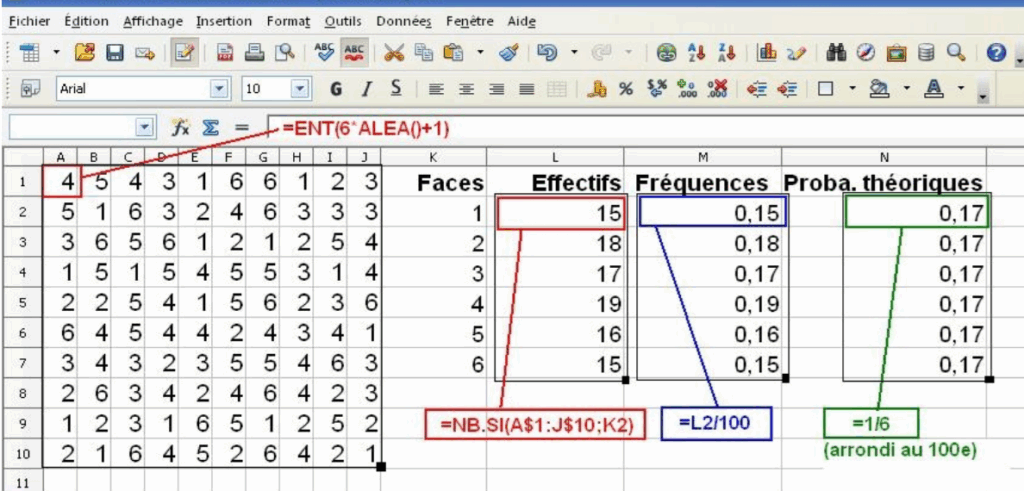
Task: Click the Export as PDF icon
Action: tap(226, 53)
